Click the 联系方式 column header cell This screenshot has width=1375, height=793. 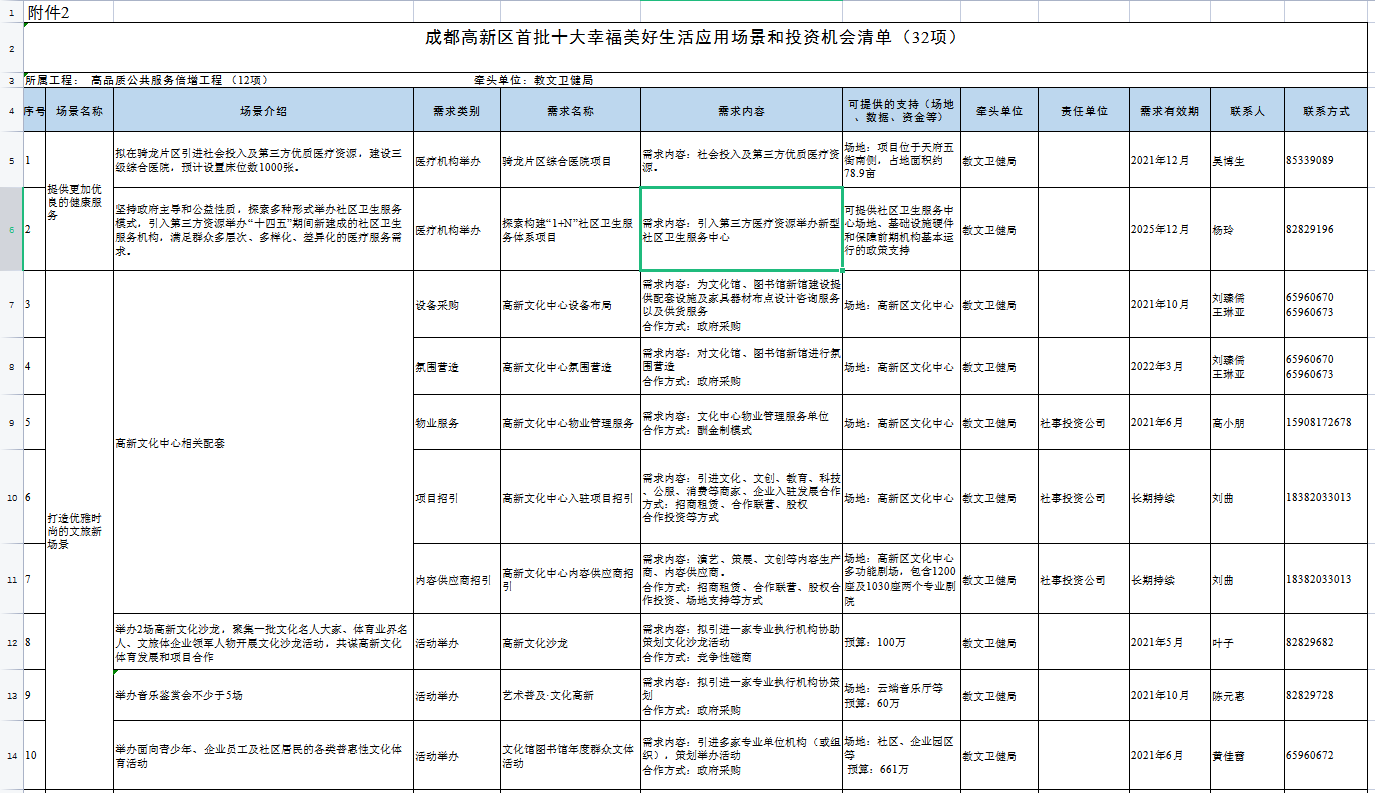[1326, 111]
